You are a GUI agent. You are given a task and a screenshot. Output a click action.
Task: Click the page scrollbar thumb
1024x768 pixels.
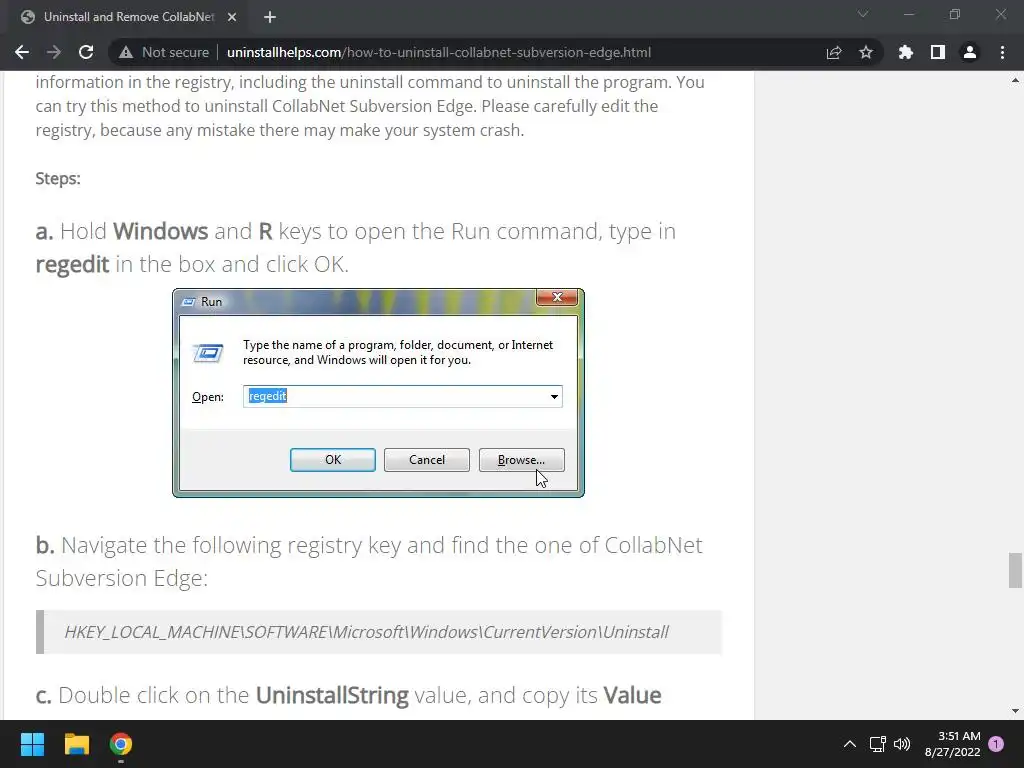[x=1015, y=570]
